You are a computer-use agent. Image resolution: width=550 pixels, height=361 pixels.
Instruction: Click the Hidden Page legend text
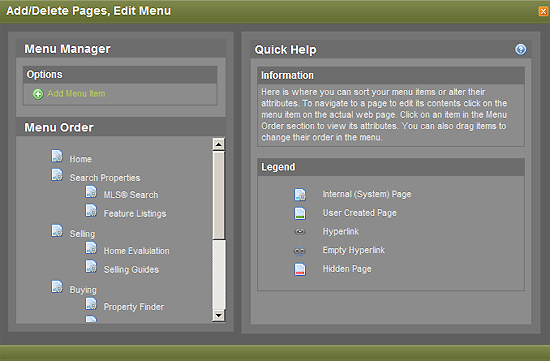[347, 269]
